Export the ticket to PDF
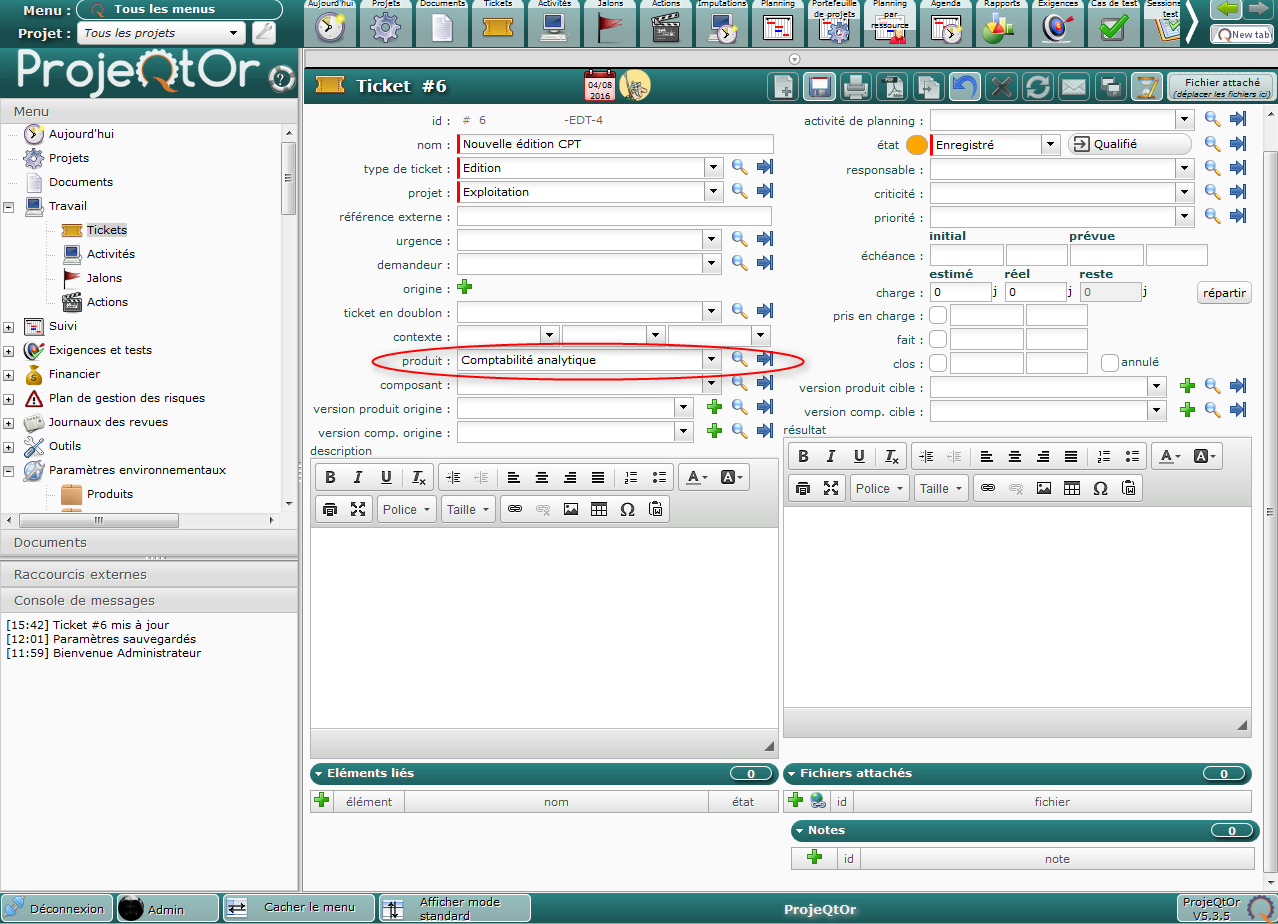This screenshot has width=1278, height=924. [891, 87]
